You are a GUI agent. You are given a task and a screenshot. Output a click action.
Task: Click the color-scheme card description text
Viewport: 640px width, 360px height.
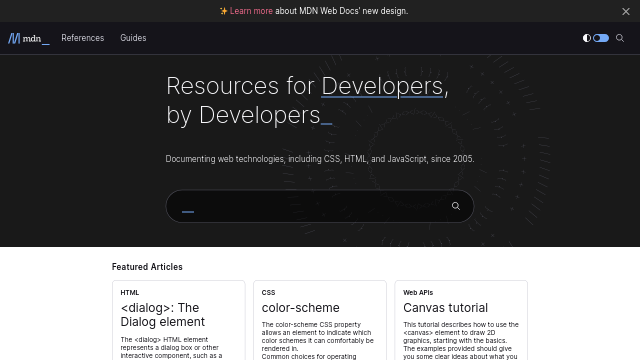pos(318,340)
